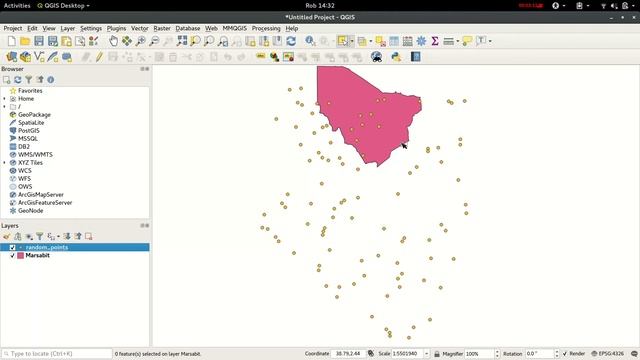
Task: Click the Marsabit layer color swatch
Action: pyautogui.click(x=20, y=256)
